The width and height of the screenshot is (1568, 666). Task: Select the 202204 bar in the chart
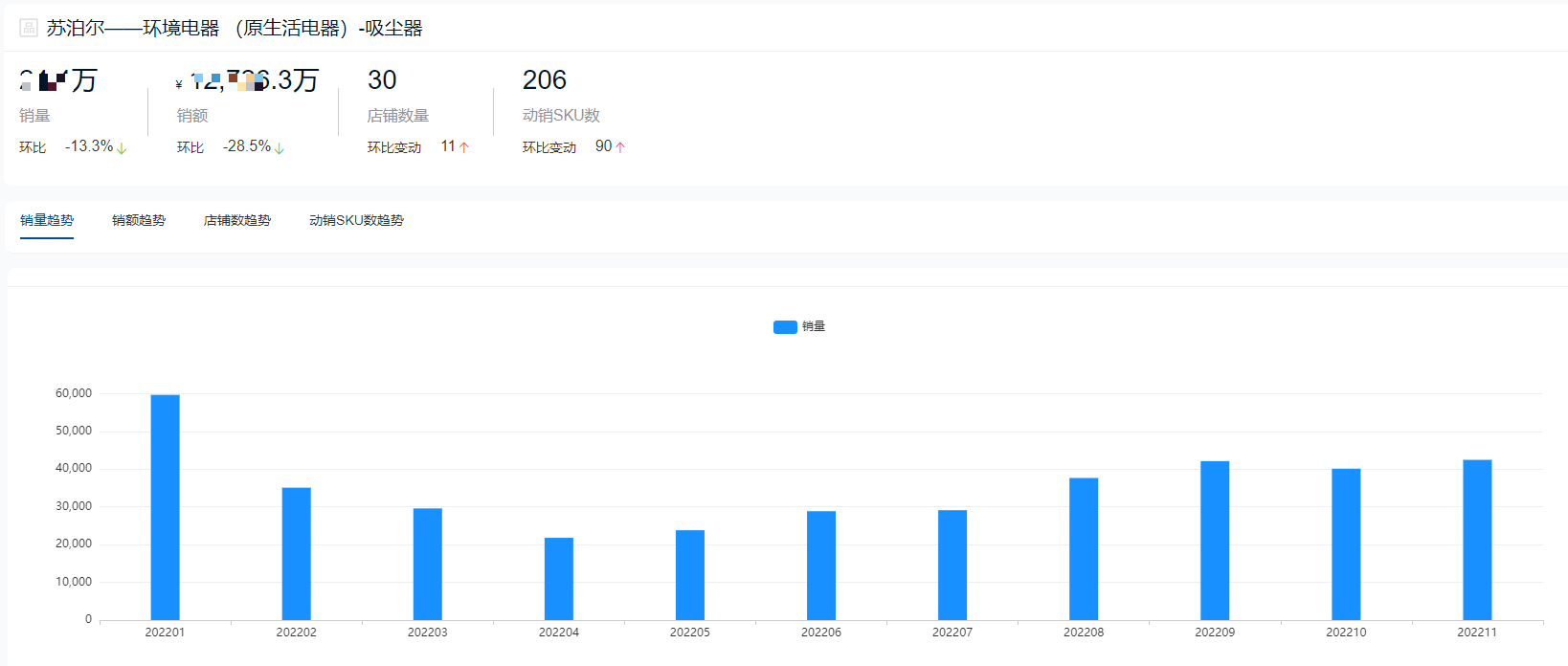point(559,579)
